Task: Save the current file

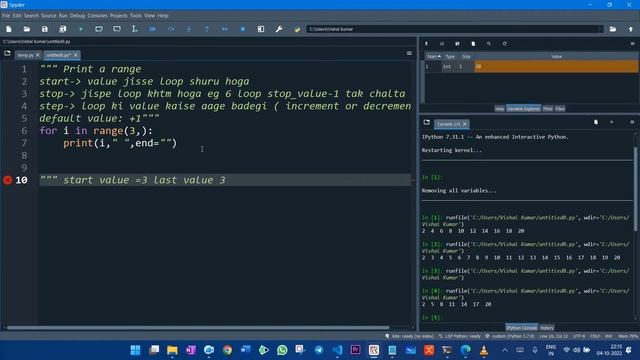Action: [x=44, y=29]
